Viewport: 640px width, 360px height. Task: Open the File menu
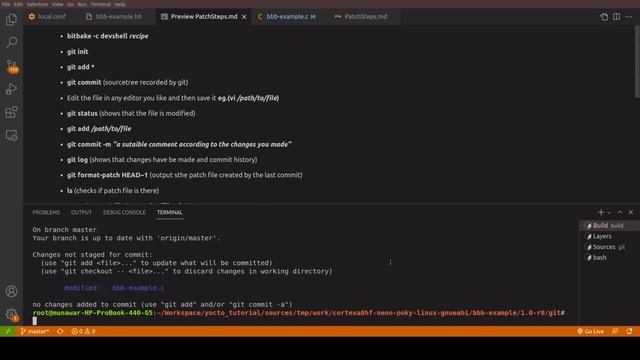click(x=6, y=4)
